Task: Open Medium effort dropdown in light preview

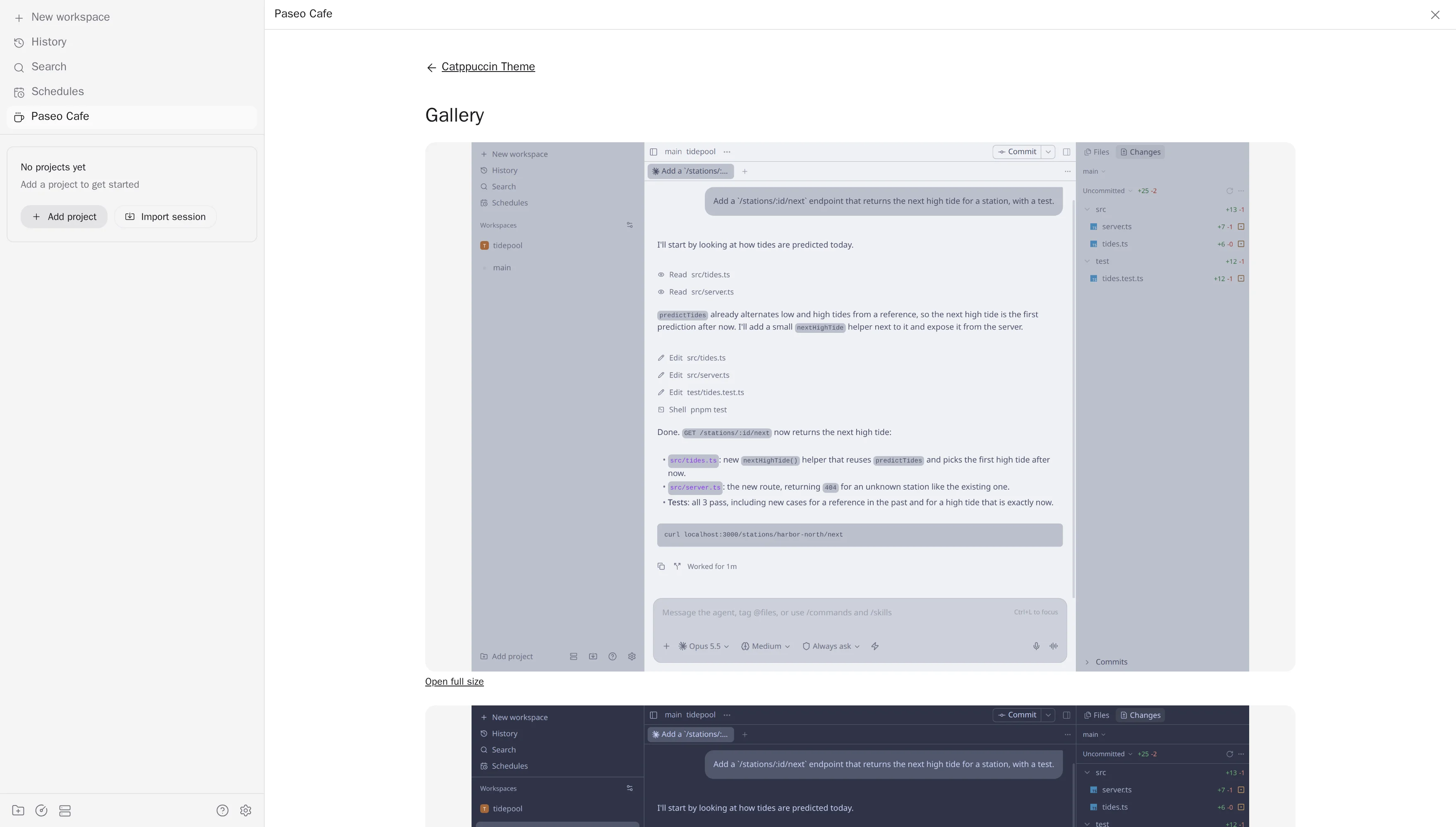Action: (x=765, y=646)
